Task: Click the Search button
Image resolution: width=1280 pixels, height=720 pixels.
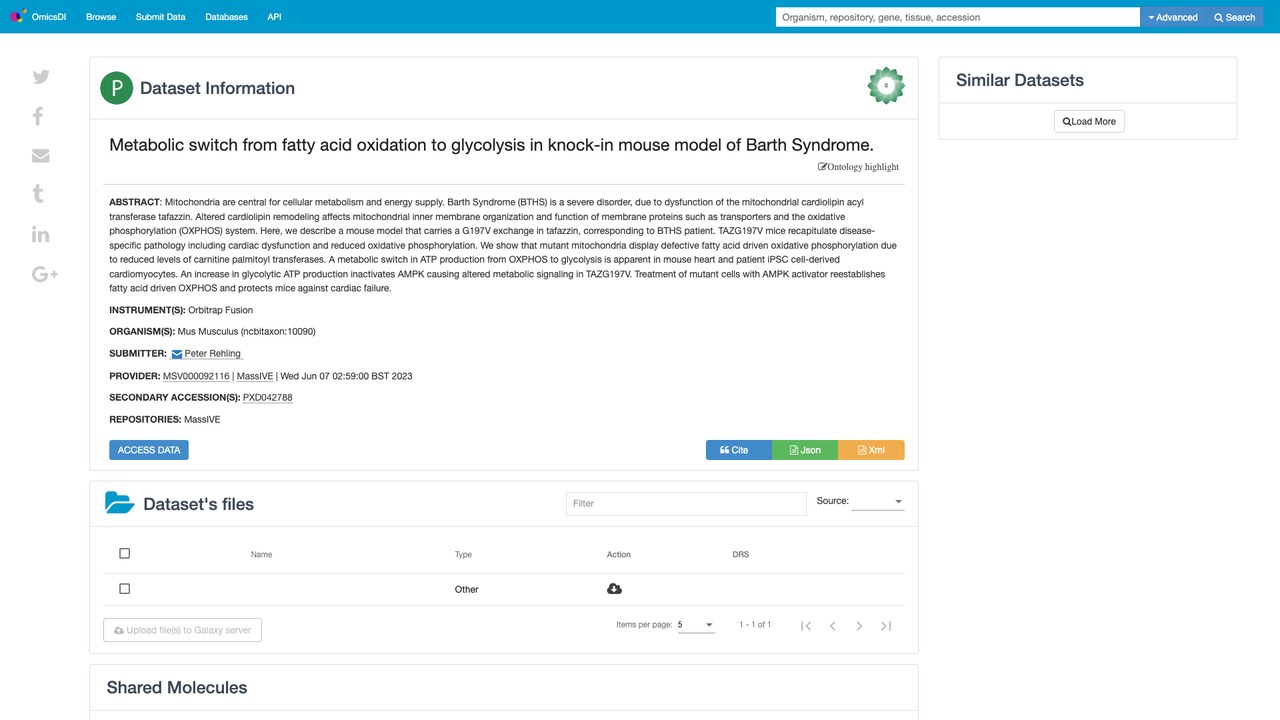Action: pyautogui.click(x=1234, y=17)
